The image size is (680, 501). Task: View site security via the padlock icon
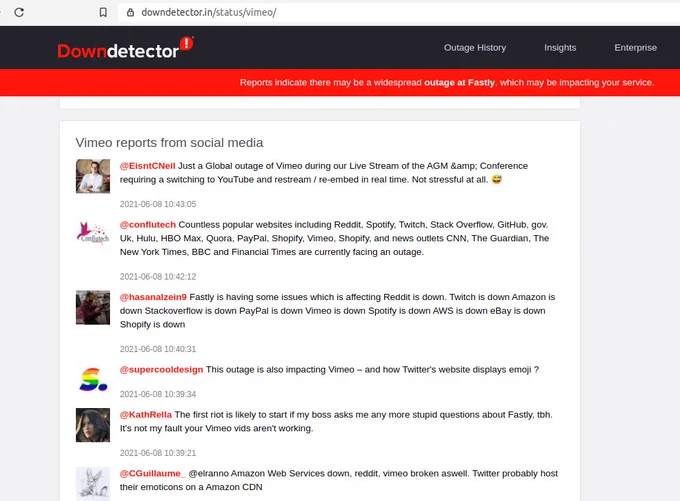pos(130,12)
